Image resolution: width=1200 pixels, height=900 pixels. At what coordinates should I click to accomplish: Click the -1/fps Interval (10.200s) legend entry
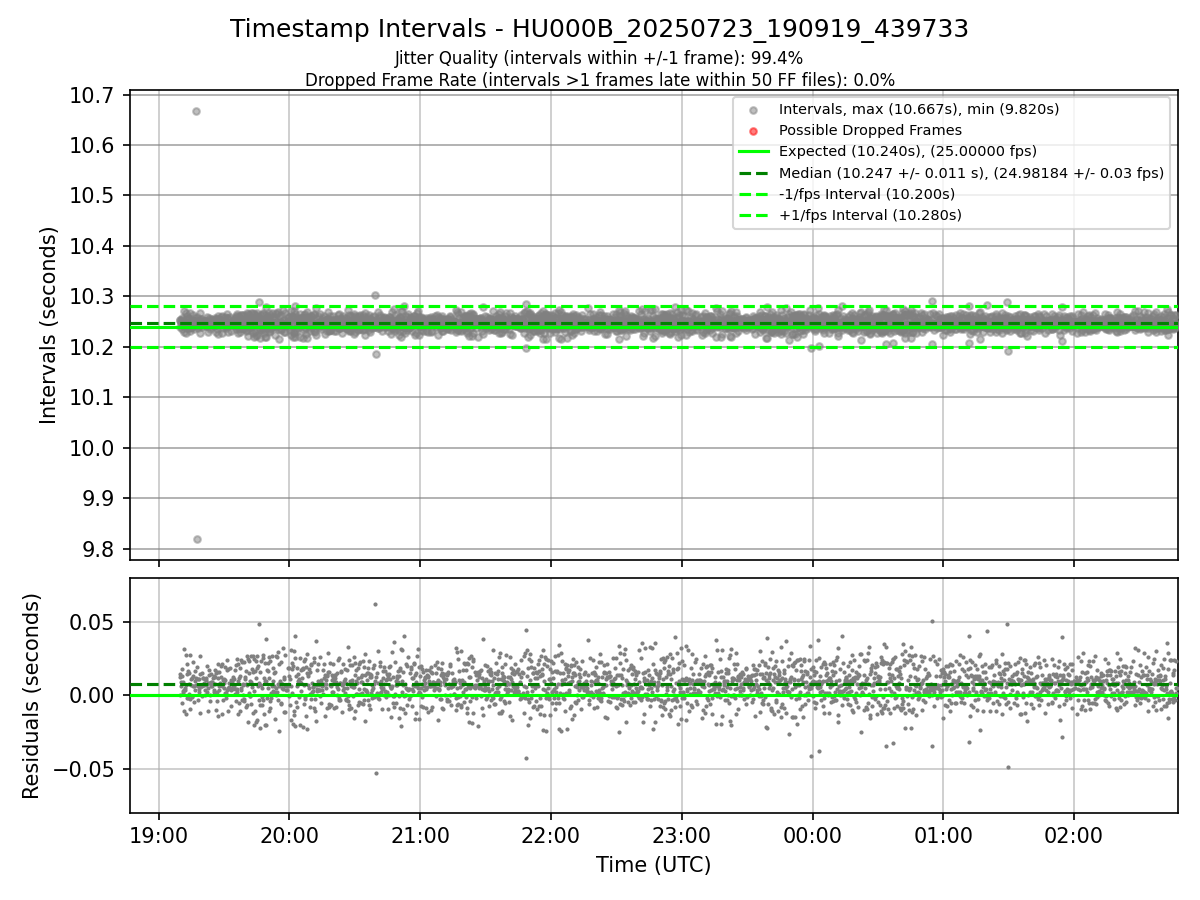867,194
